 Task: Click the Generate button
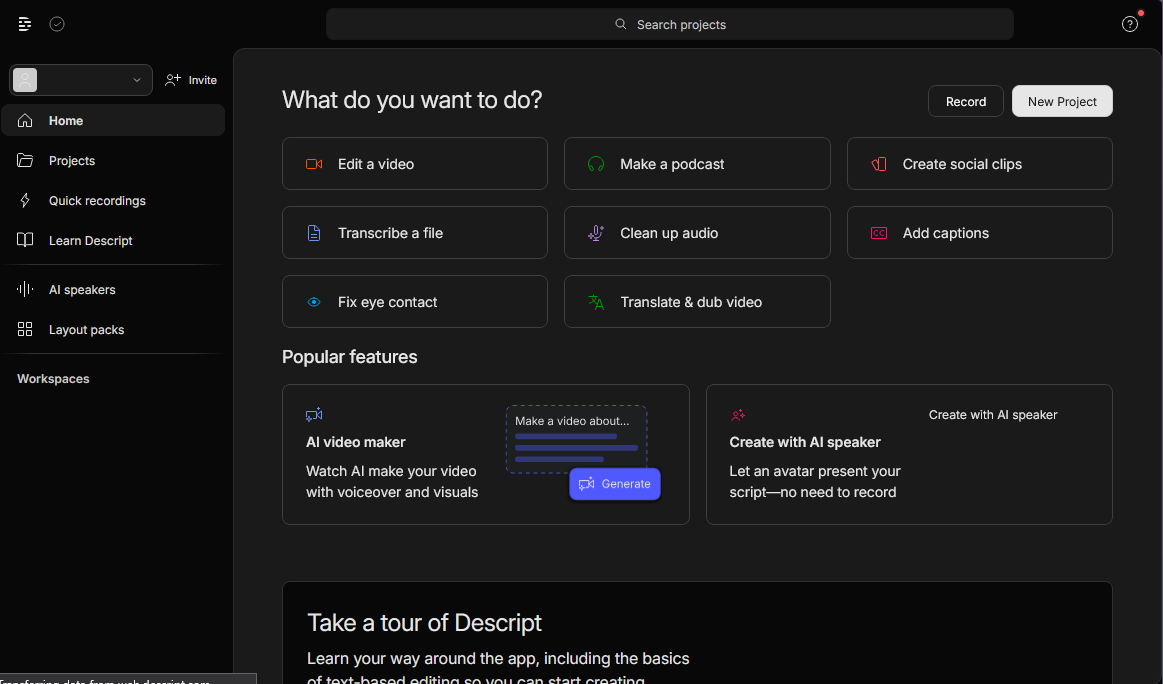coord(615,484)
